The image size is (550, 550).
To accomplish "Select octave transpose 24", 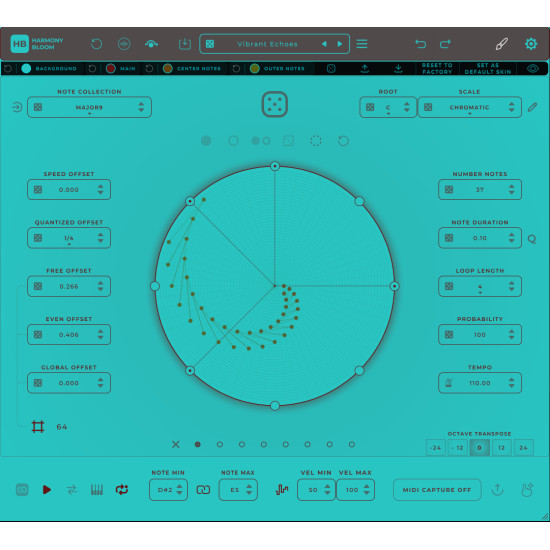I will pyautogui.click(x=523, y=448).
